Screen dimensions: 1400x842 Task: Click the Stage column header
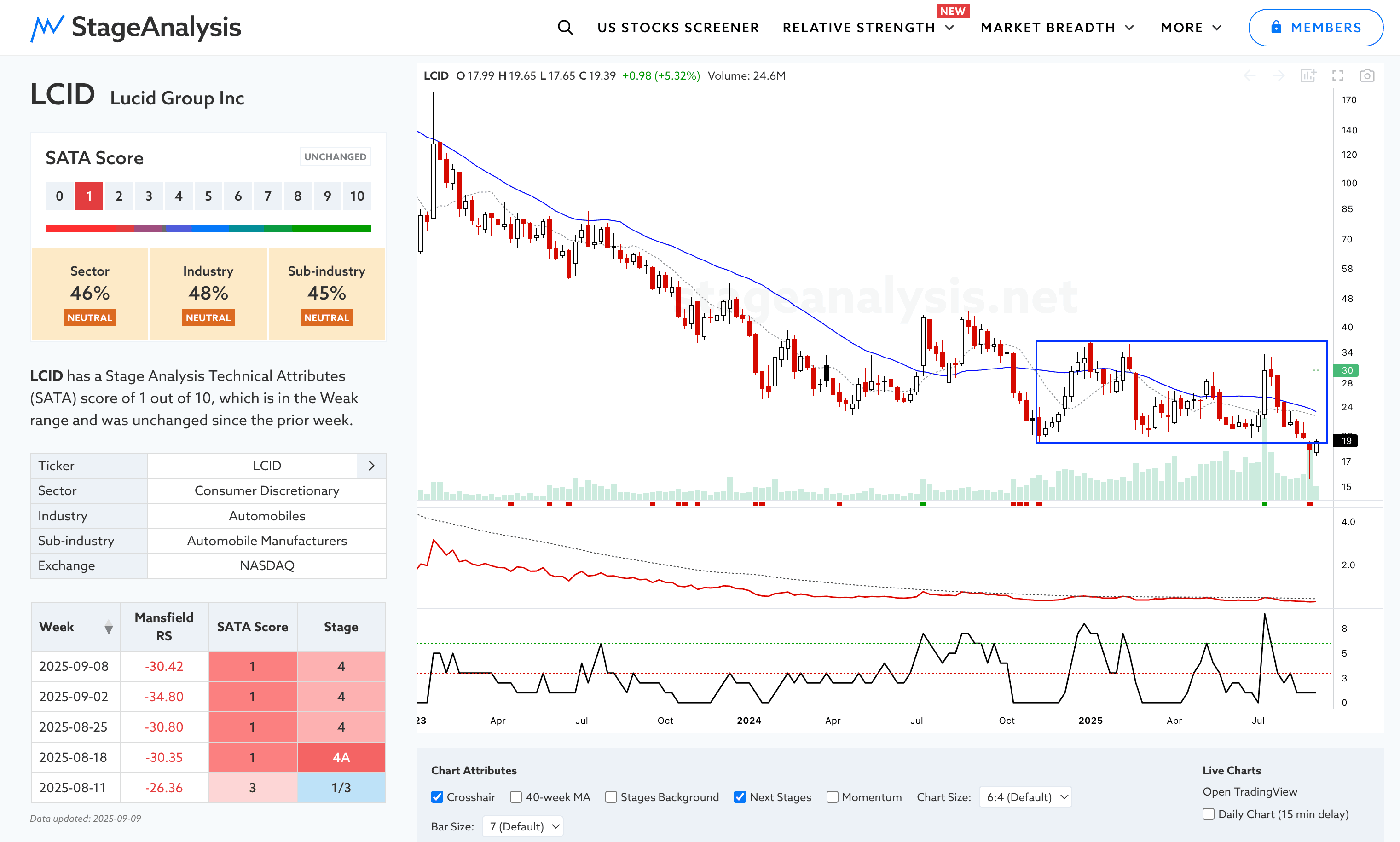341,627
